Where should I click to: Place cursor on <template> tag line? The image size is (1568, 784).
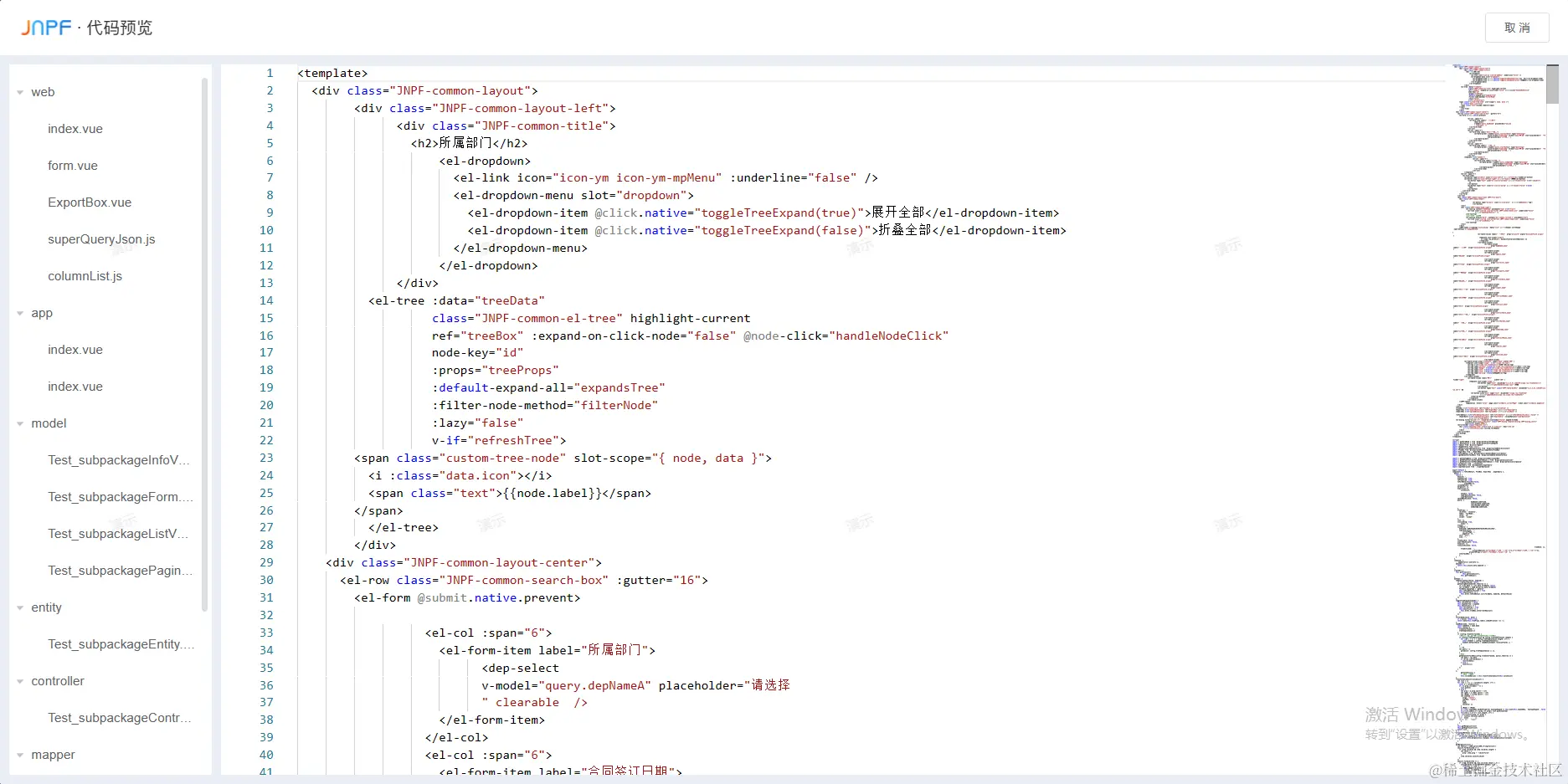point(332,74)
